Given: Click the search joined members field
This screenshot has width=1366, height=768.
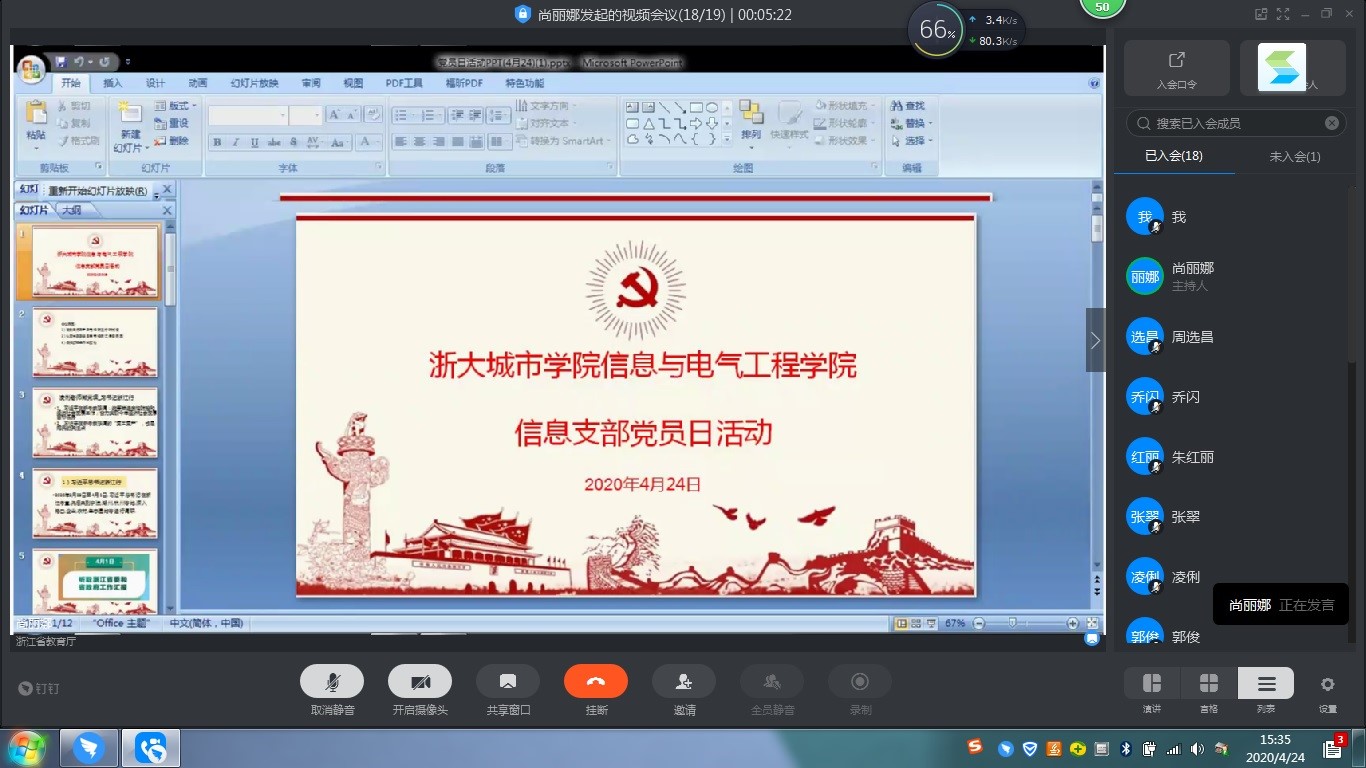Looking at the screenshot, I should pos(1235,123).
